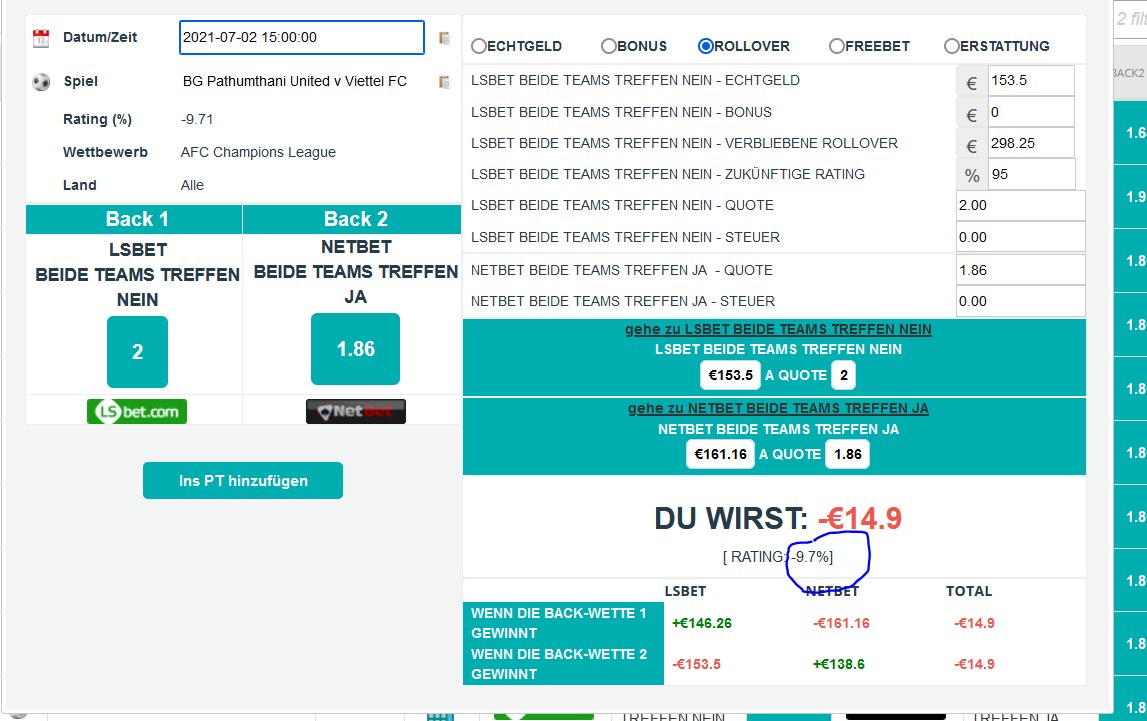1147x721 pixels.
Task: Edit the LSBET BONUS amount field
Action: coord(1031,112)
